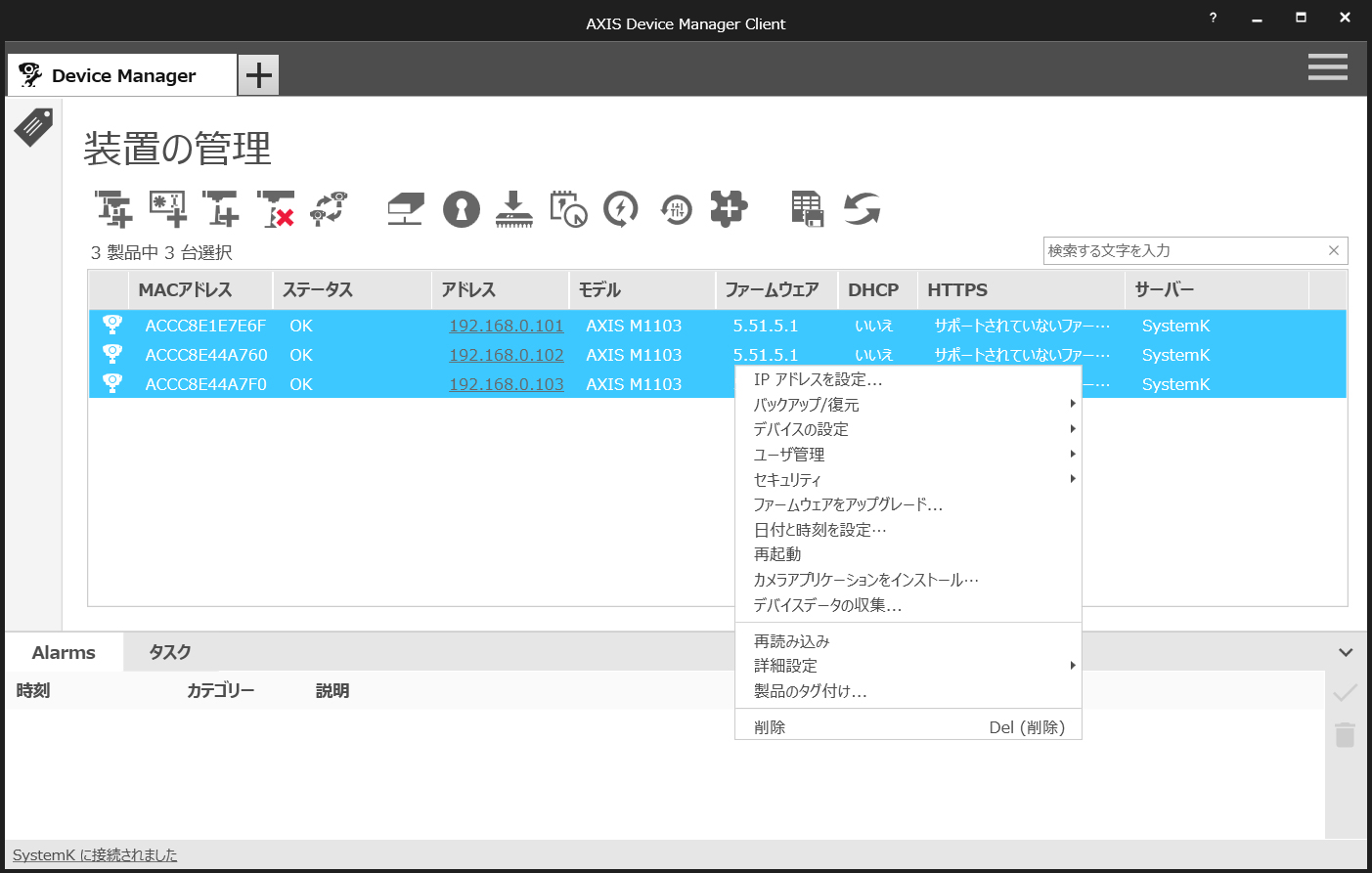Click the restart device lightning icon
Screen dimensions: 1372x873
621,209
